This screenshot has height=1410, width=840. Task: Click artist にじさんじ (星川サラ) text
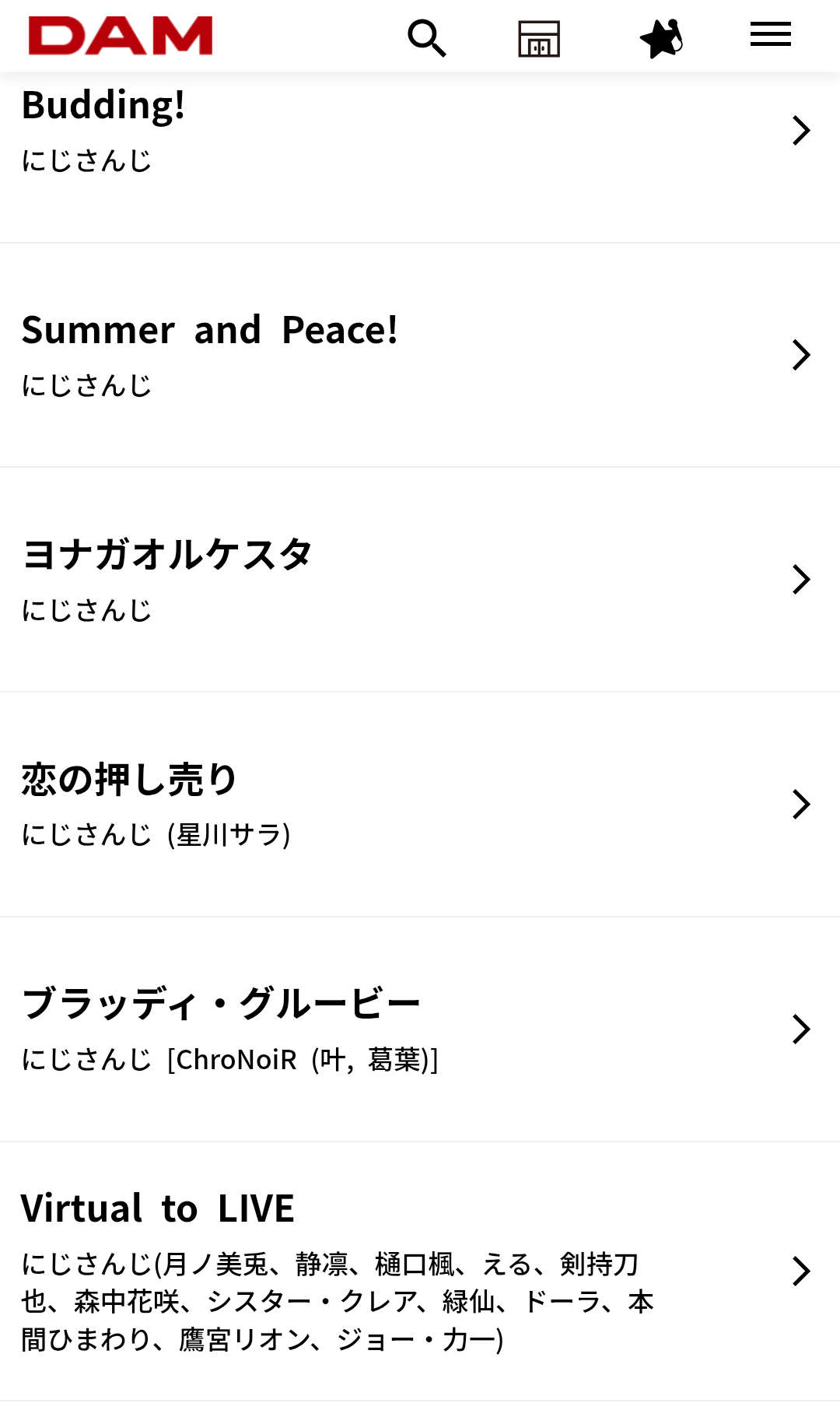coord(156,835)
